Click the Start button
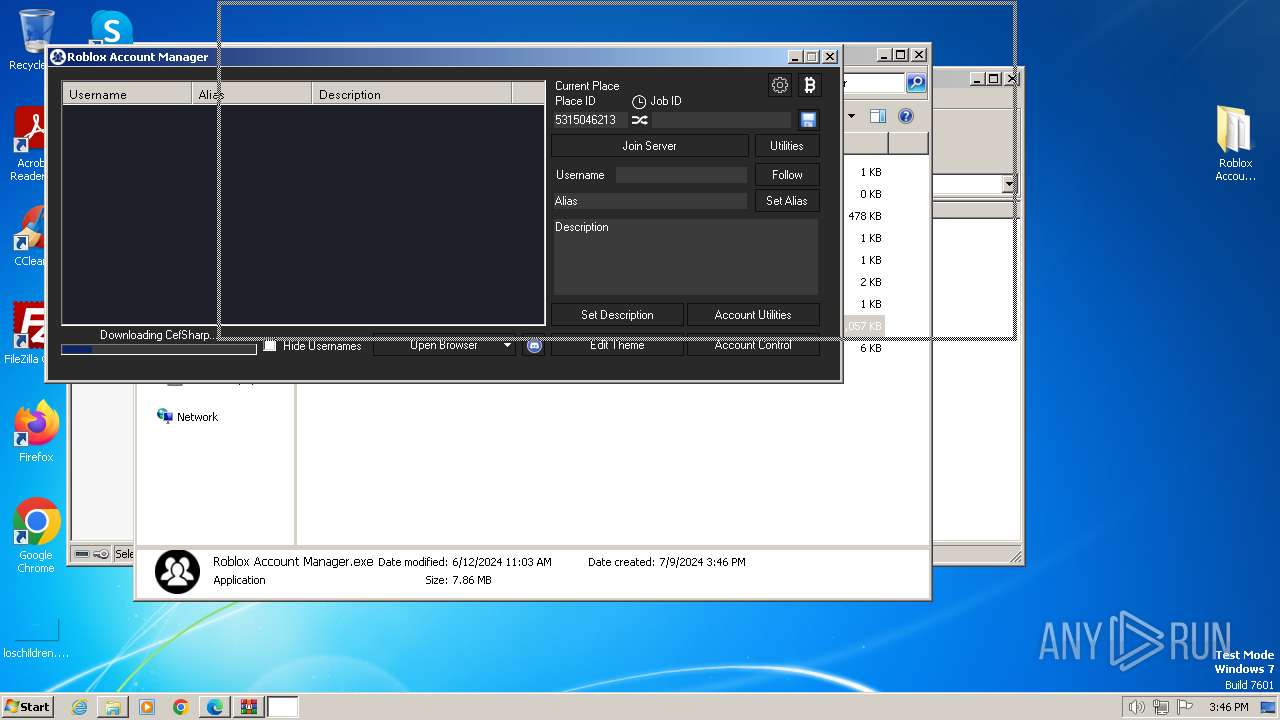1280x720 pixels. point(28,707)
